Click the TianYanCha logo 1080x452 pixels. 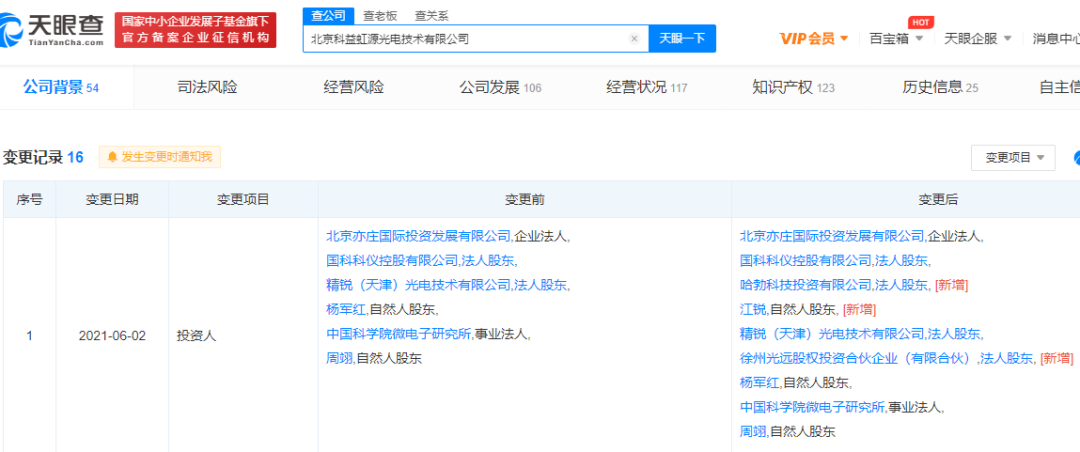click(x=52, y=30)
